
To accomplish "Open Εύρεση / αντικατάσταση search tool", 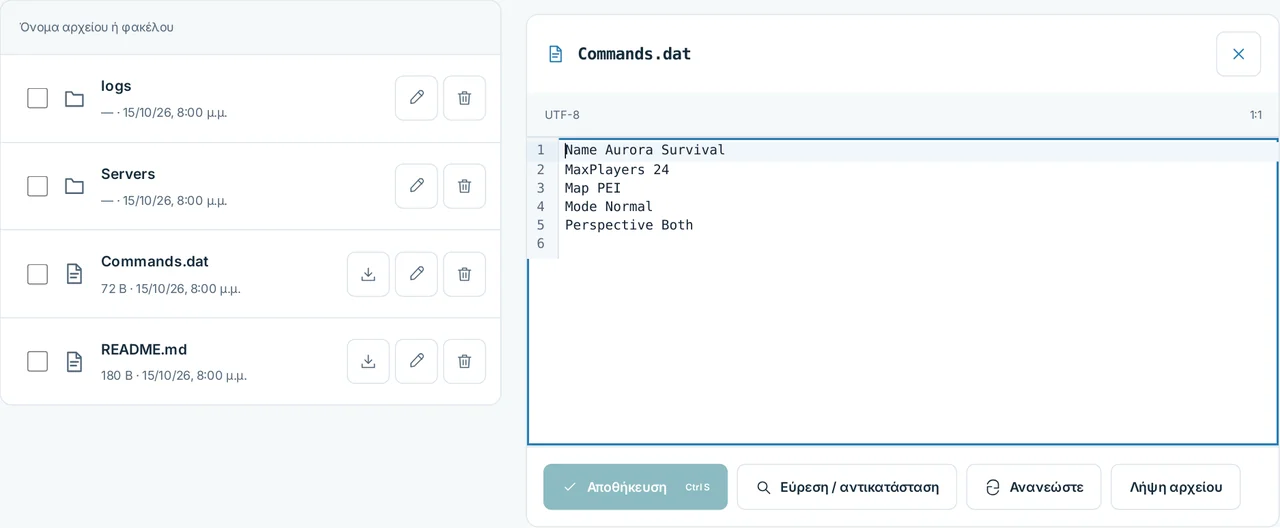I will coord(847,487).
